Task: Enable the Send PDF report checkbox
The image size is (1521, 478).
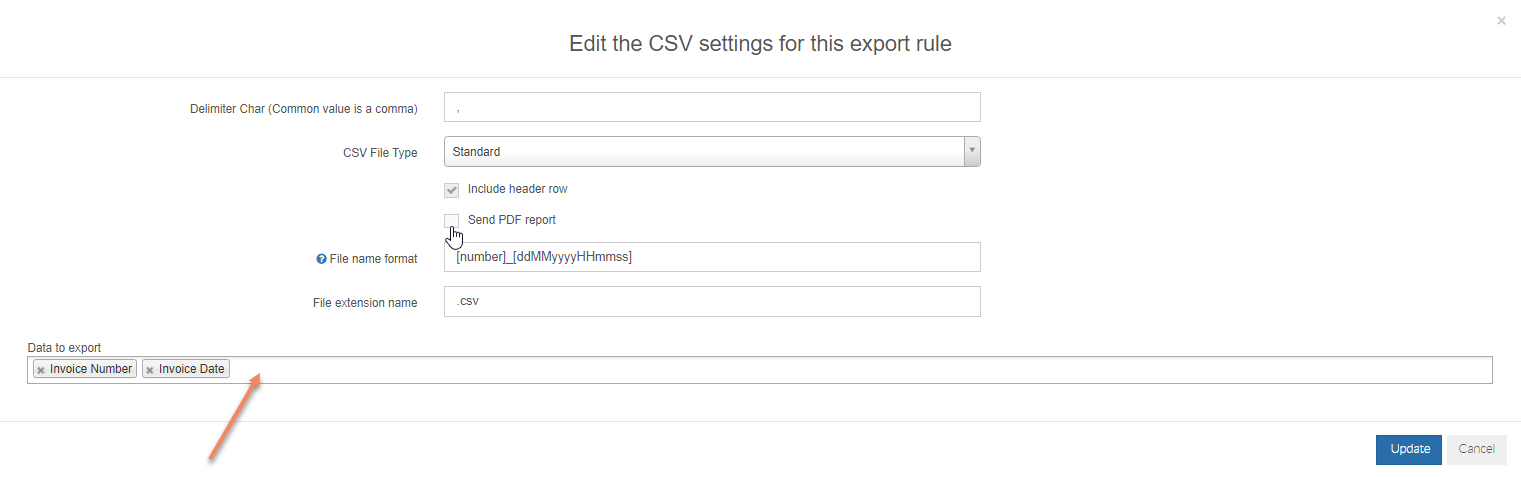Action: [452, 220]
